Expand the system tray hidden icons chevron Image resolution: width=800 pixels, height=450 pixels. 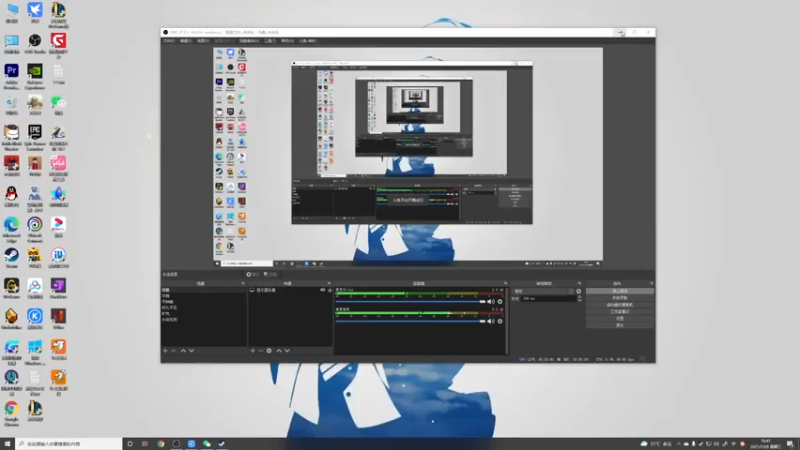tap(679, 444)
